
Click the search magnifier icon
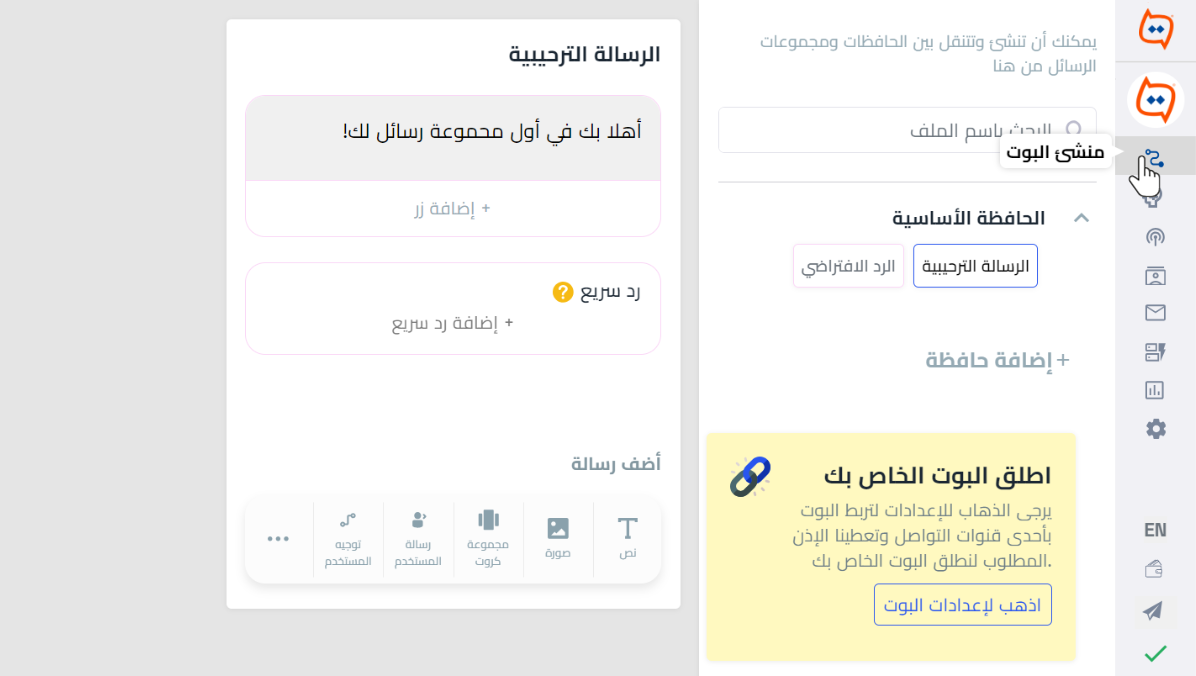pyautogui.click(x=1074, y=130)
